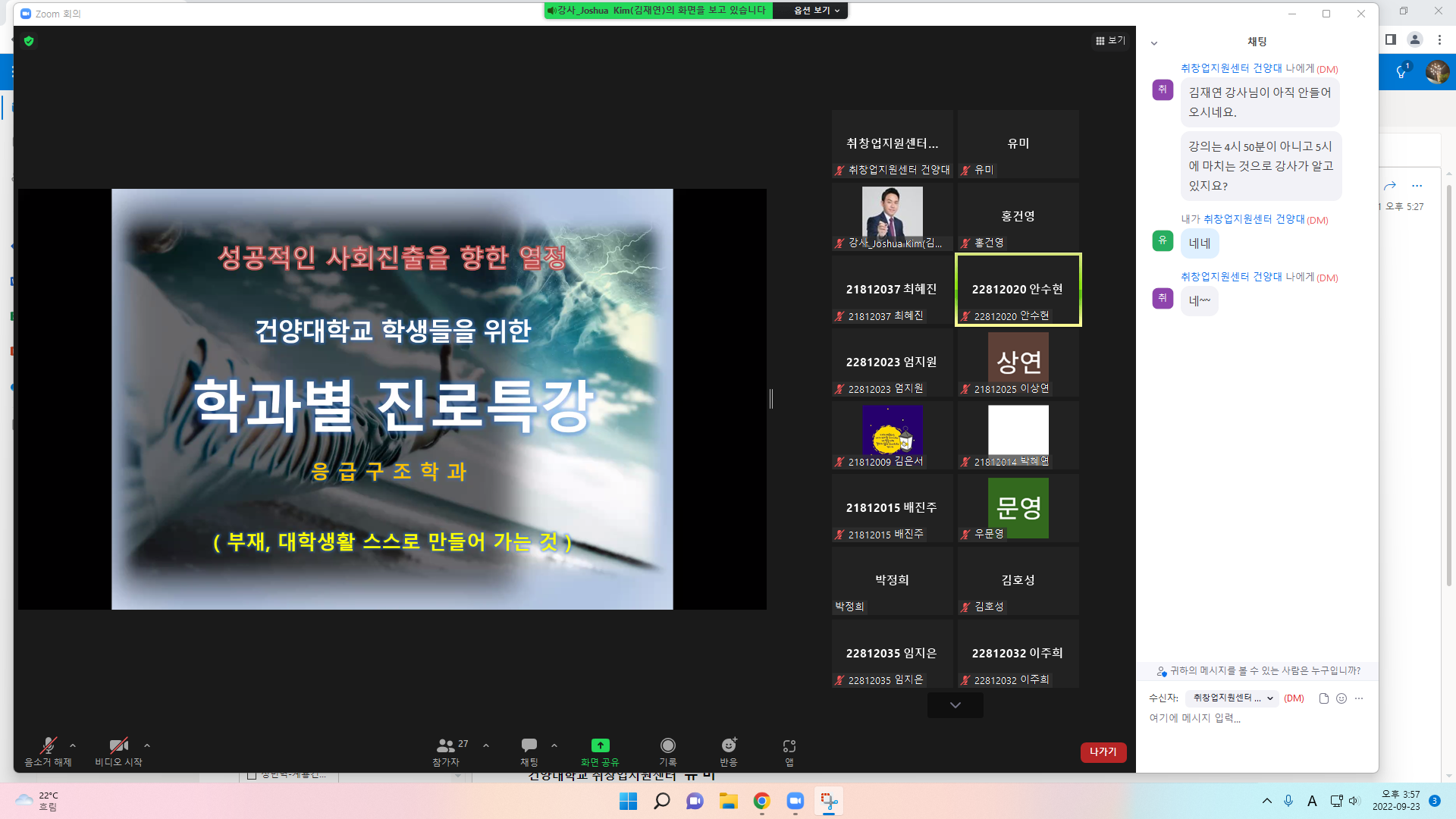The image size is (1456, 819).
Task: Click the red 나가기 leave button
Action: point(1103,752)
